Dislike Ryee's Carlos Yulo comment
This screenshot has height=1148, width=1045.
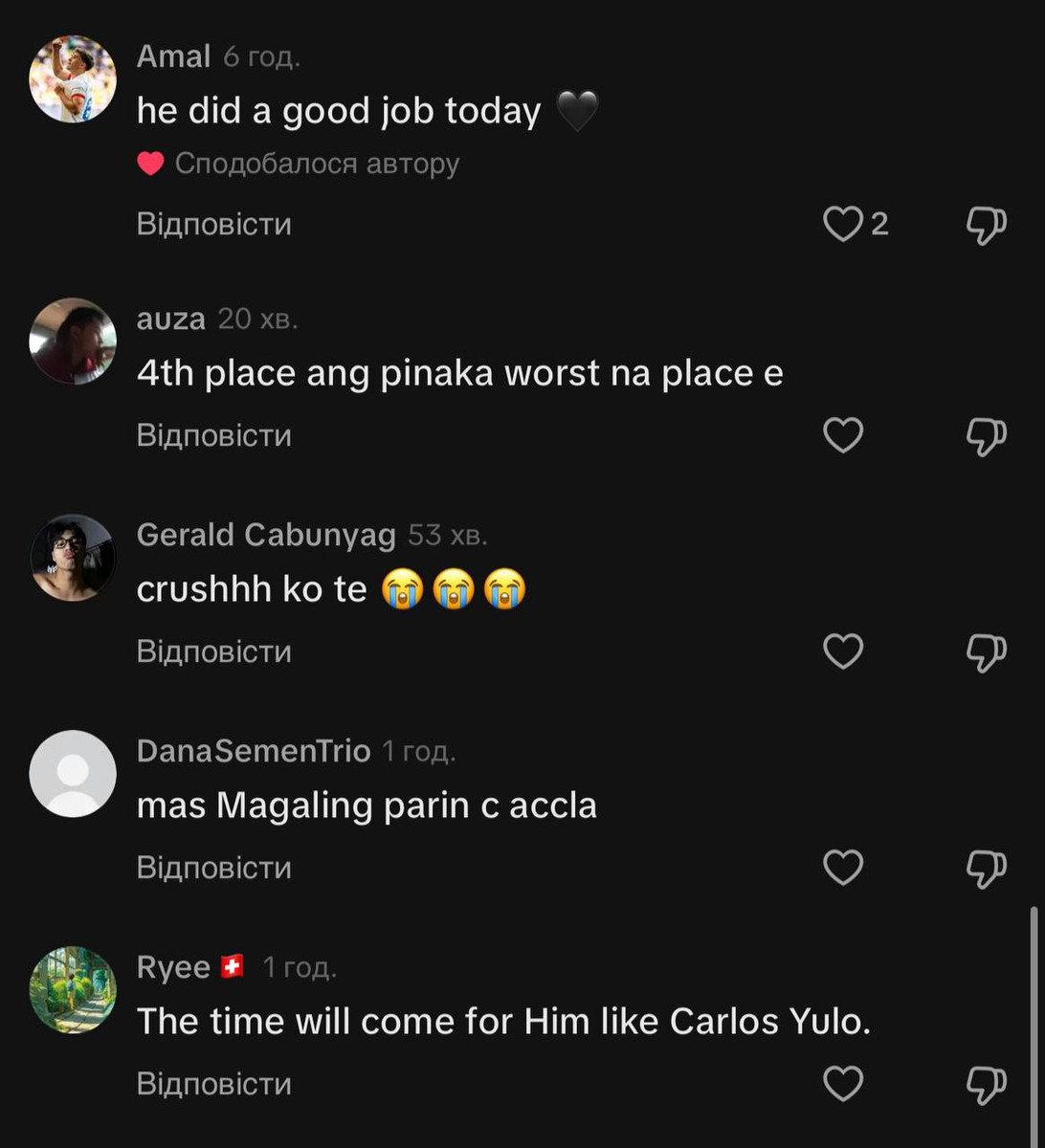[986, 1084]
